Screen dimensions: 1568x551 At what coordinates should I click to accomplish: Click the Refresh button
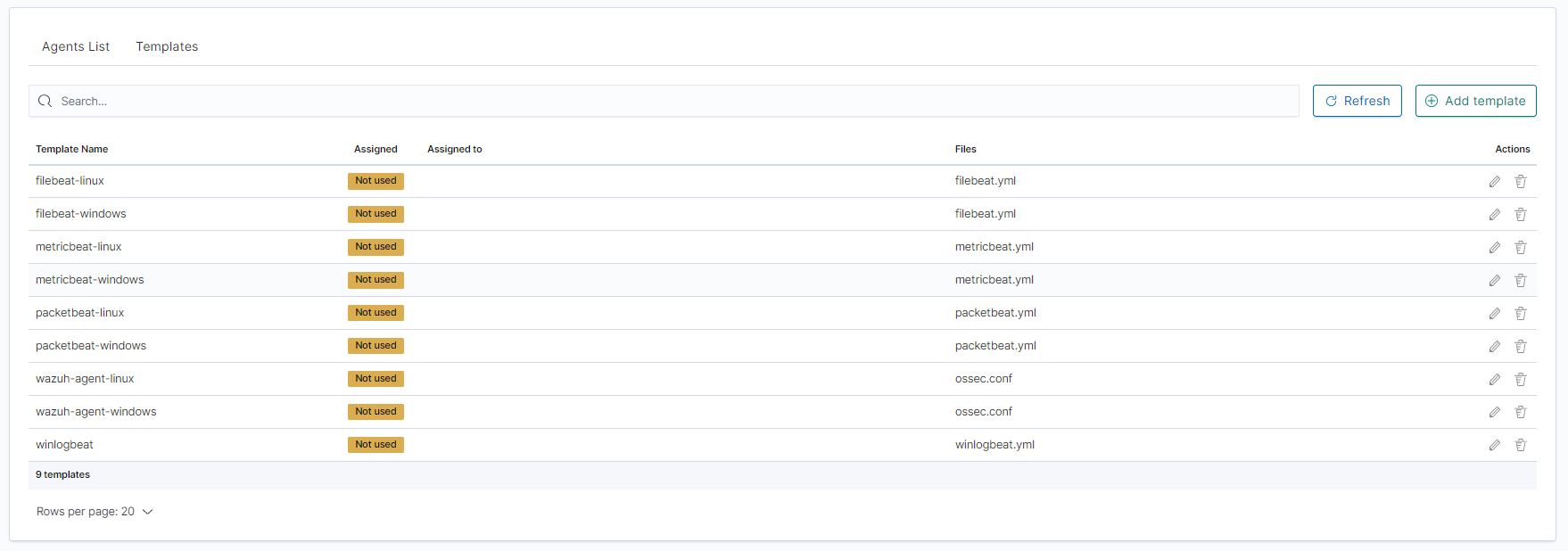coord(1357,101)
